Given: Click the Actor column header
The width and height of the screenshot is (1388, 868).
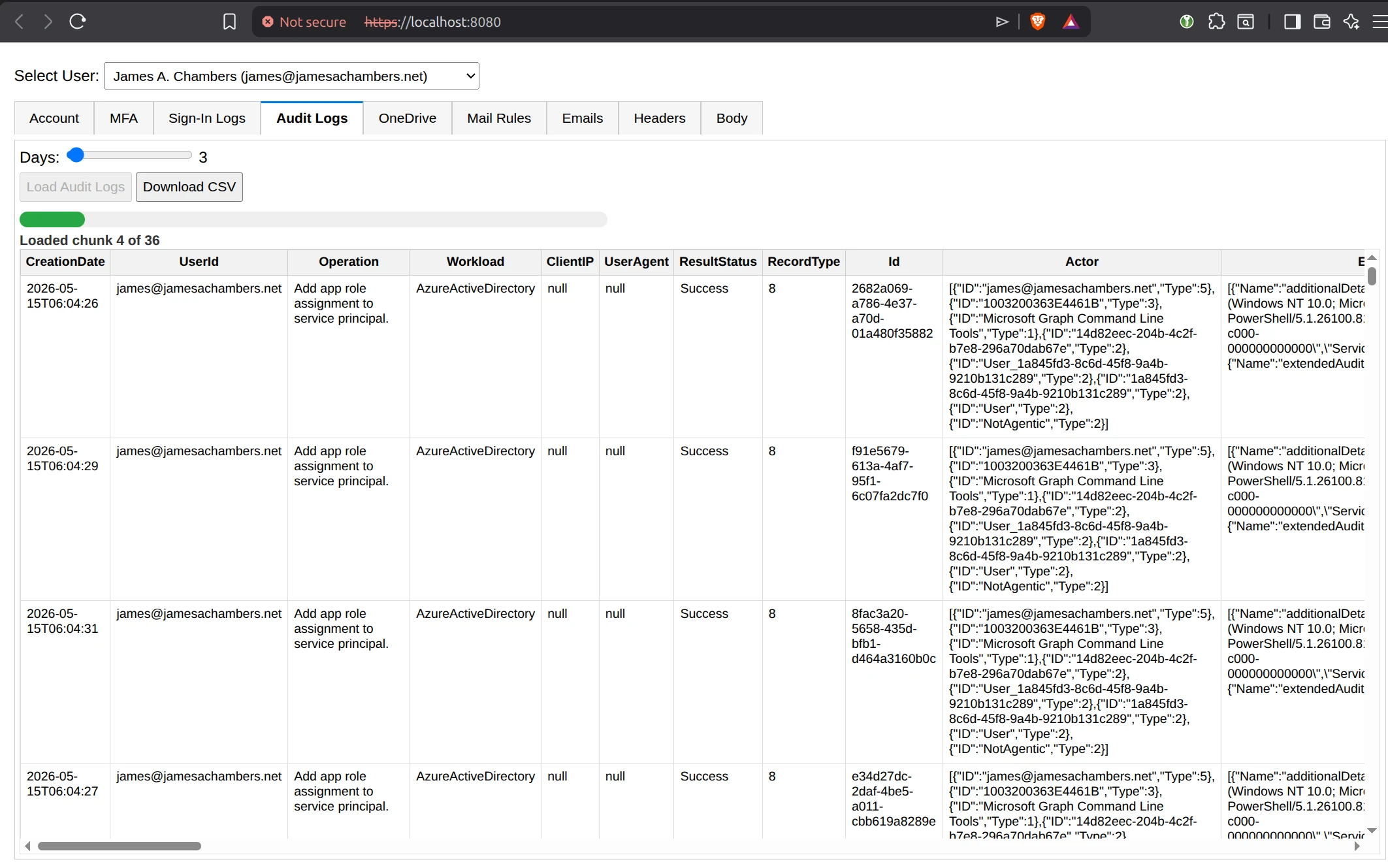Looking at the screenshot, I should tap(1082, 262).
